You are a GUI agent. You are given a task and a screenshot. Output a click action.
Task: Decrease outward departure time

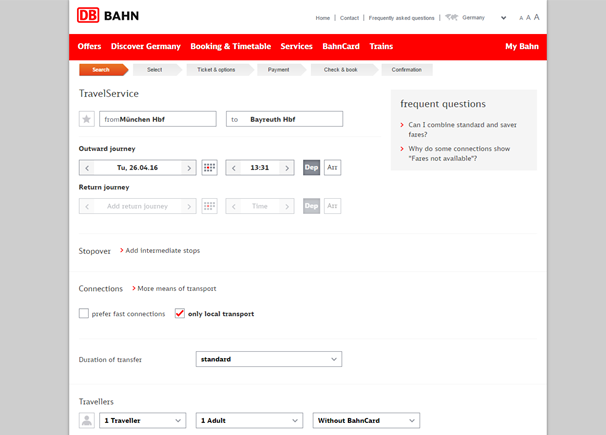point(234,168)
